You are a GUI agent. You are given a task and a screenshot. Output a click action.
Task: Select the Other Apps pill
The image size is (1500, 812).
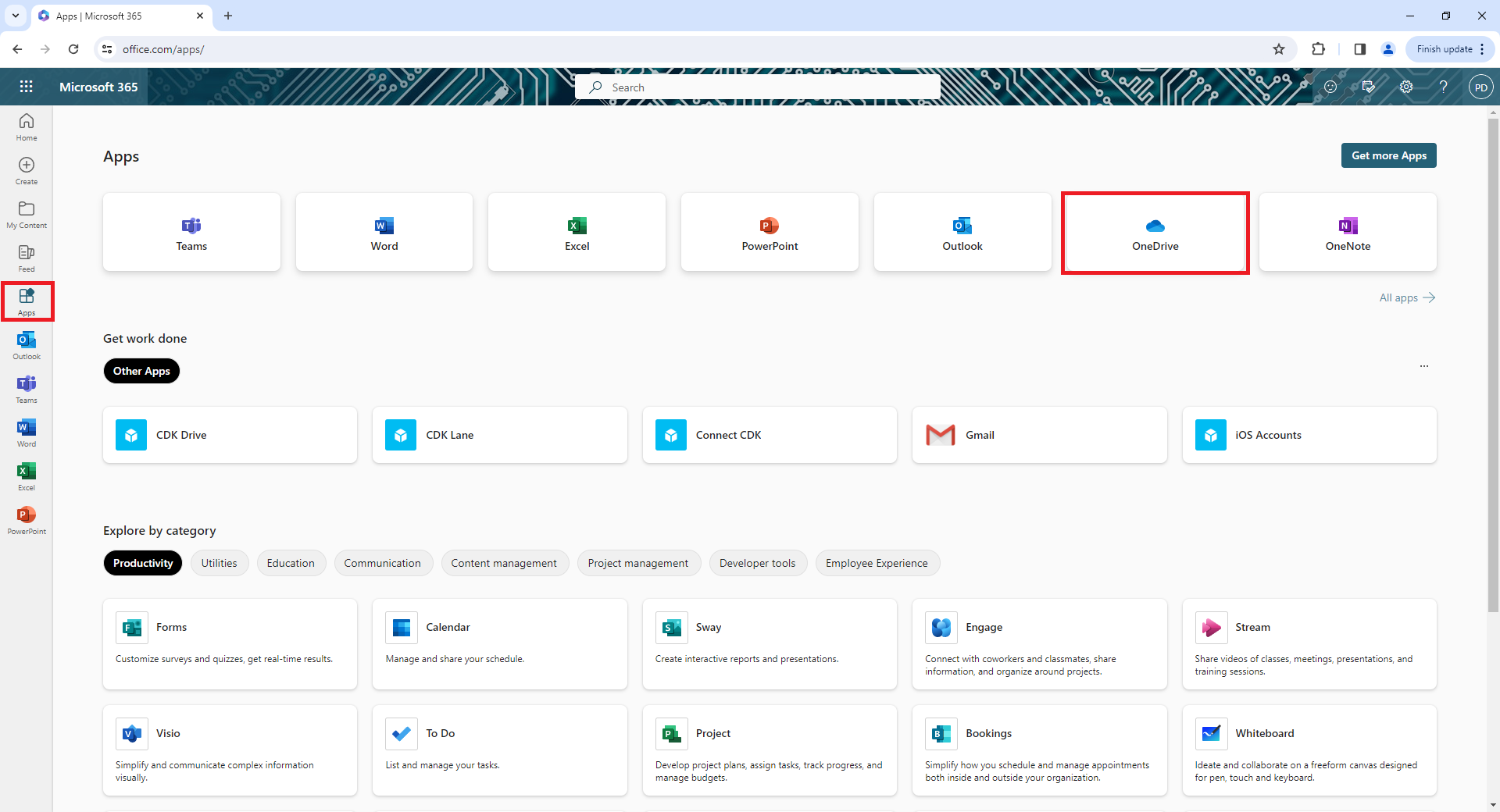pos(141,371)
